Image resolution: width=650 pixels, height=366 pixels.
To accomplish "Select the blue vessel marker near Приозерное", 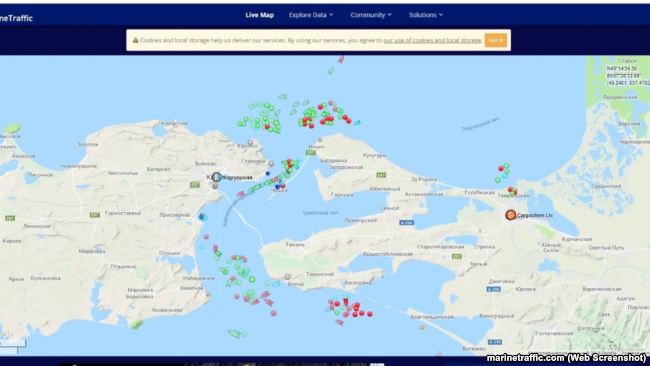I will coord(202,216).
